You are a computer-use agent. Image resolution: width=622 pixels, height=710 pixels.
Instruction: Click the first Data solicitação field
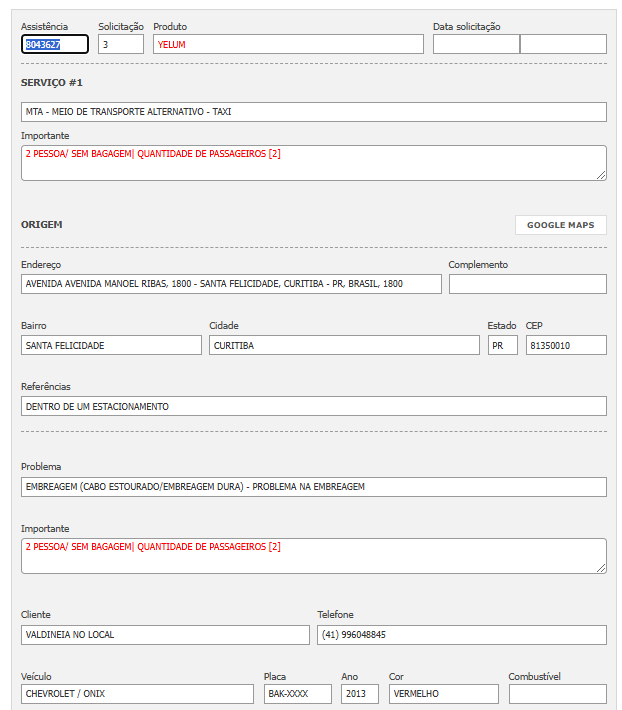click(476, 44)
